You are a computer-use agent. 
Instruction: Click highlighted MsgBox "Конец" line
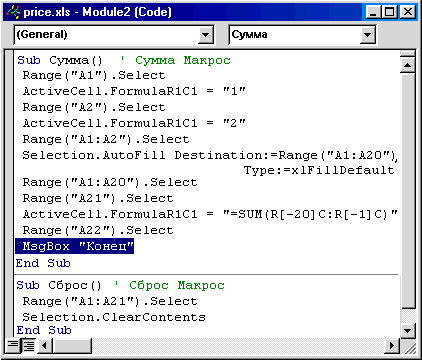point(75,246)
